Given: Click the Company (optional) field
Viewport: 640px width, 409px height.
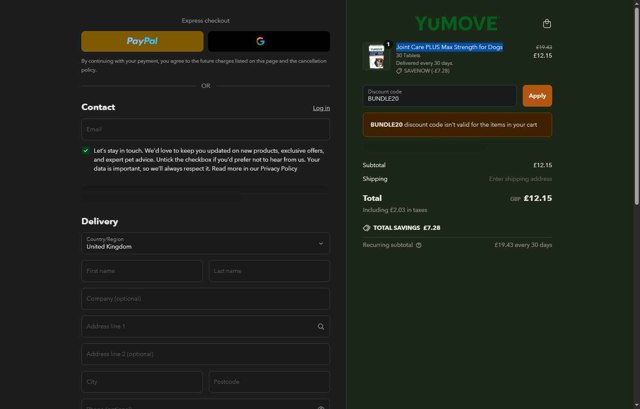Looking at the screenshot, I should click(205, 299).
